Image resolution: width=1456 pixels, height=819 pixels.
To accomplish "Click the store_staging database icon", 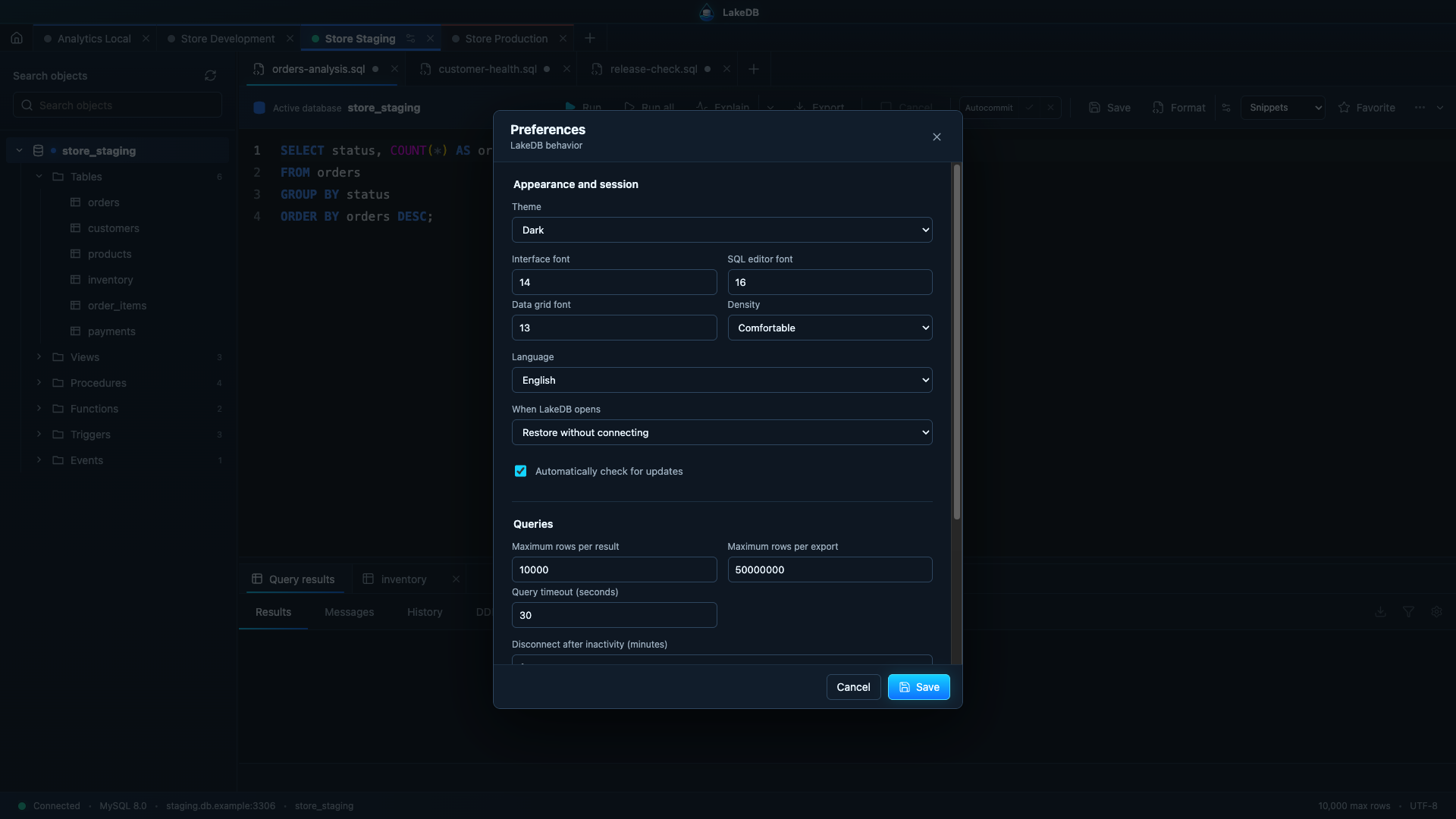I will [x=38, y=151].
